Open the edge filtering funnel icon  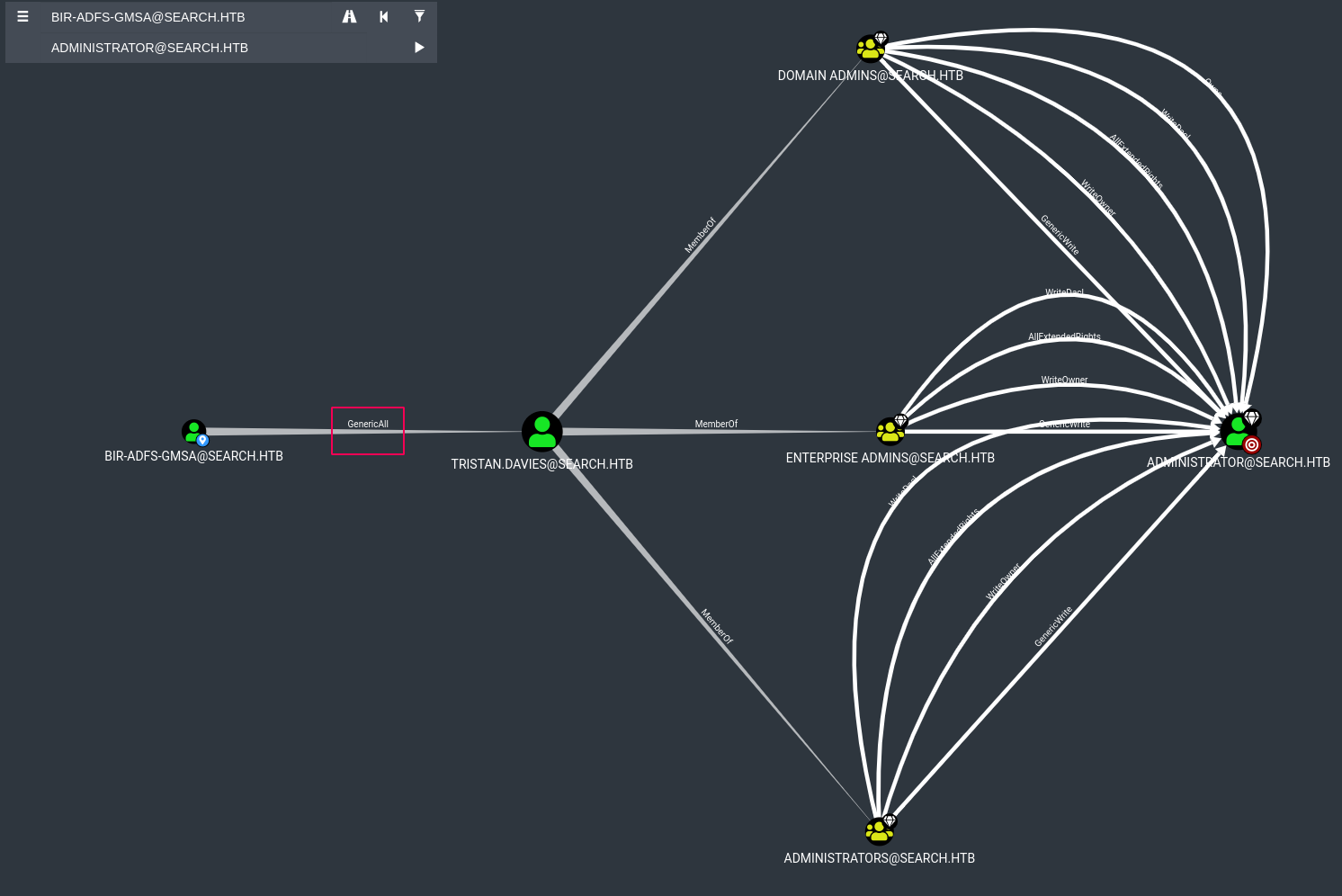(419, 17)
